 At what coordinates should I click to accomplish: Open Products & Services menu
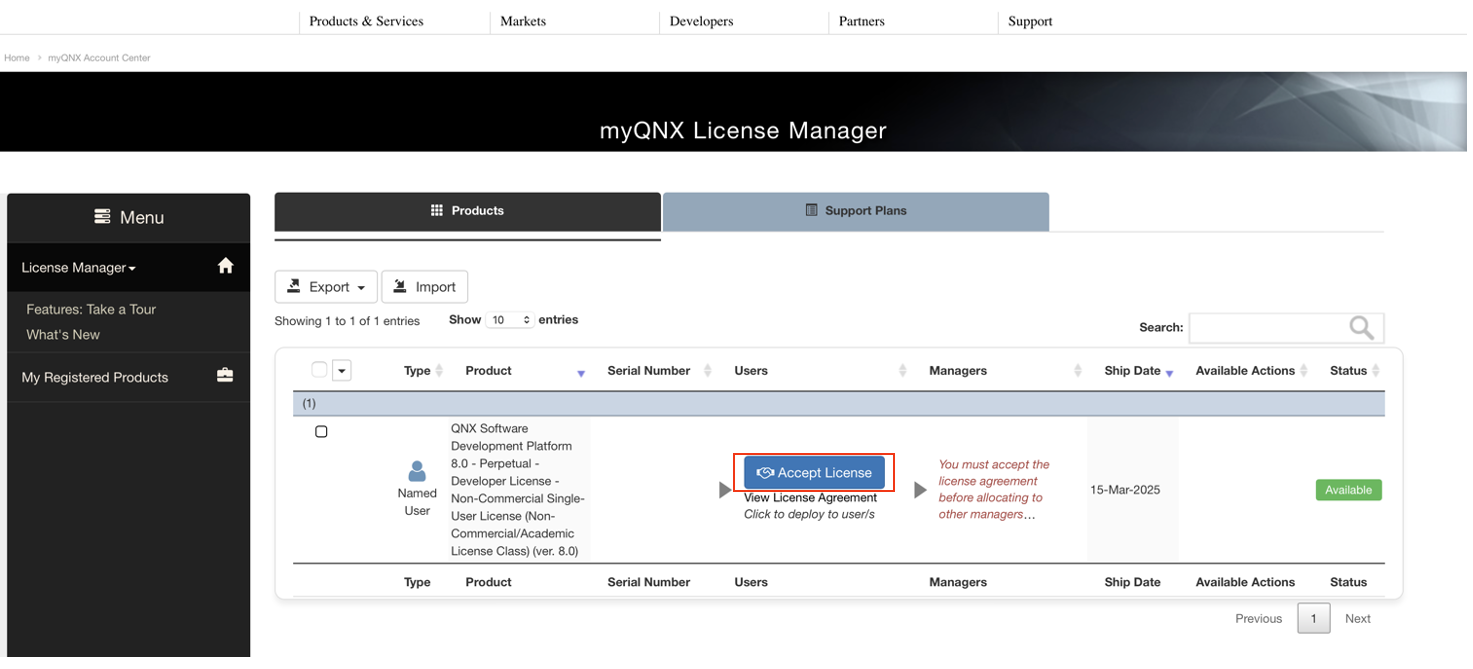(366, 21)
